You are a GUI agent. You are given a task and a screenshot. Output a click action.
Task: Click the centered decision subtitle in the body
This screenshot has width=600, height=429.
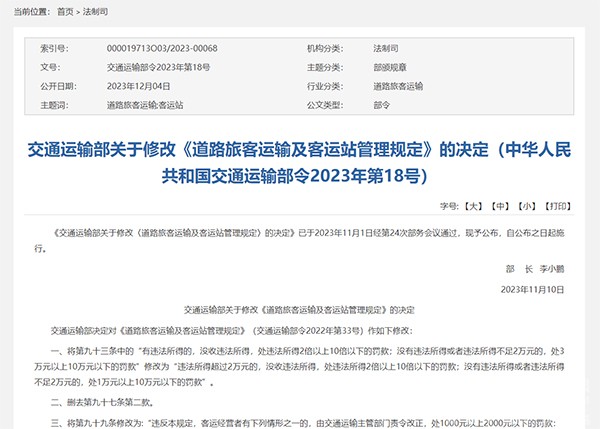click(290, 311)
